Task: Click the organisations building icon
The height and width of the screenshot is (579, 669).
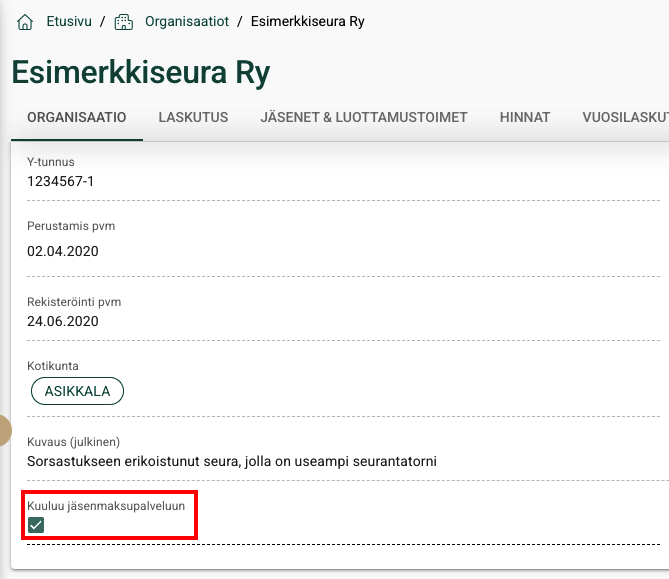Action: point(124,22)
